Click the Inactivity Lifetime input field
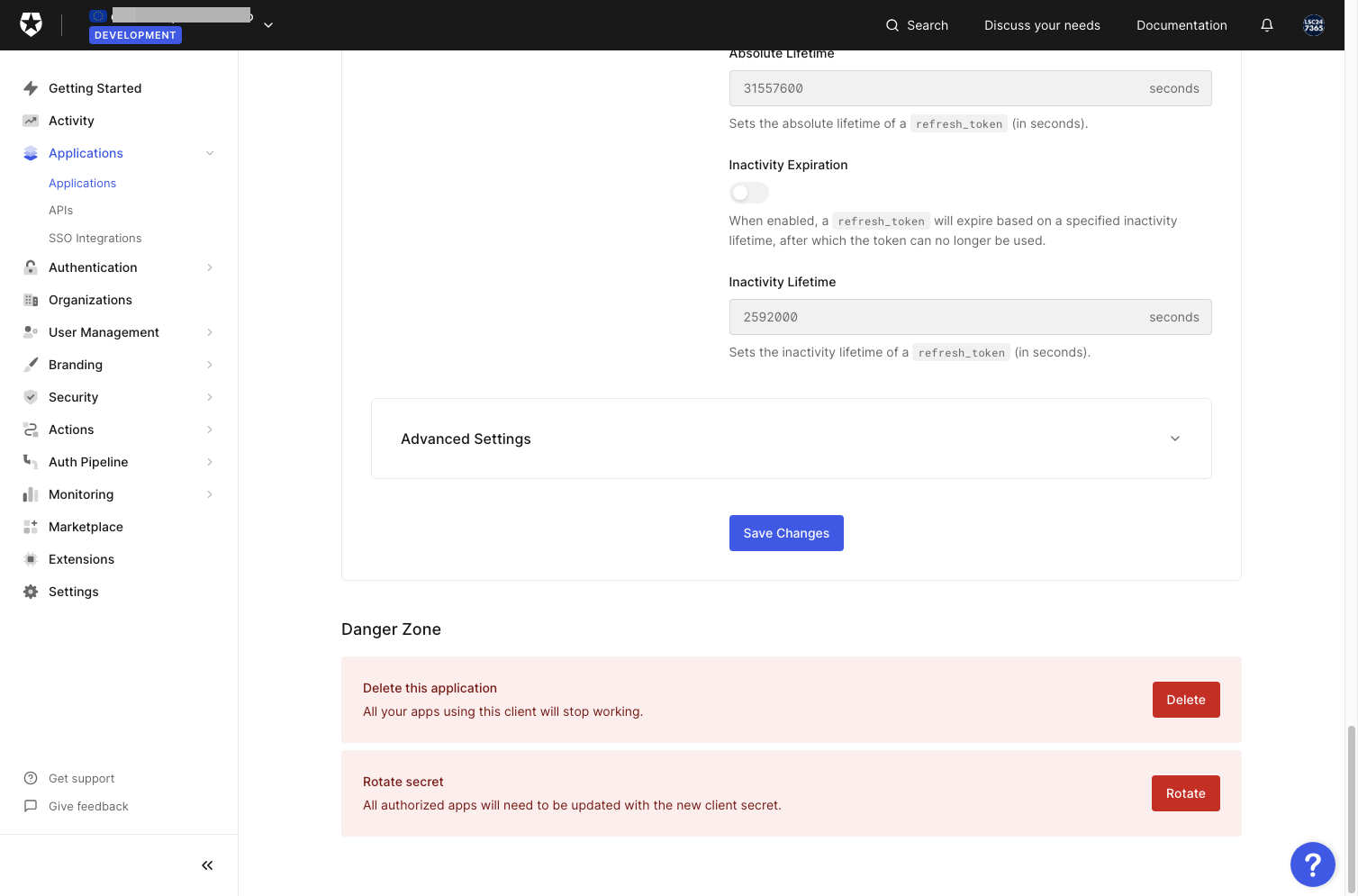This screenshot has height=896, width=1358. pos(970,317)
